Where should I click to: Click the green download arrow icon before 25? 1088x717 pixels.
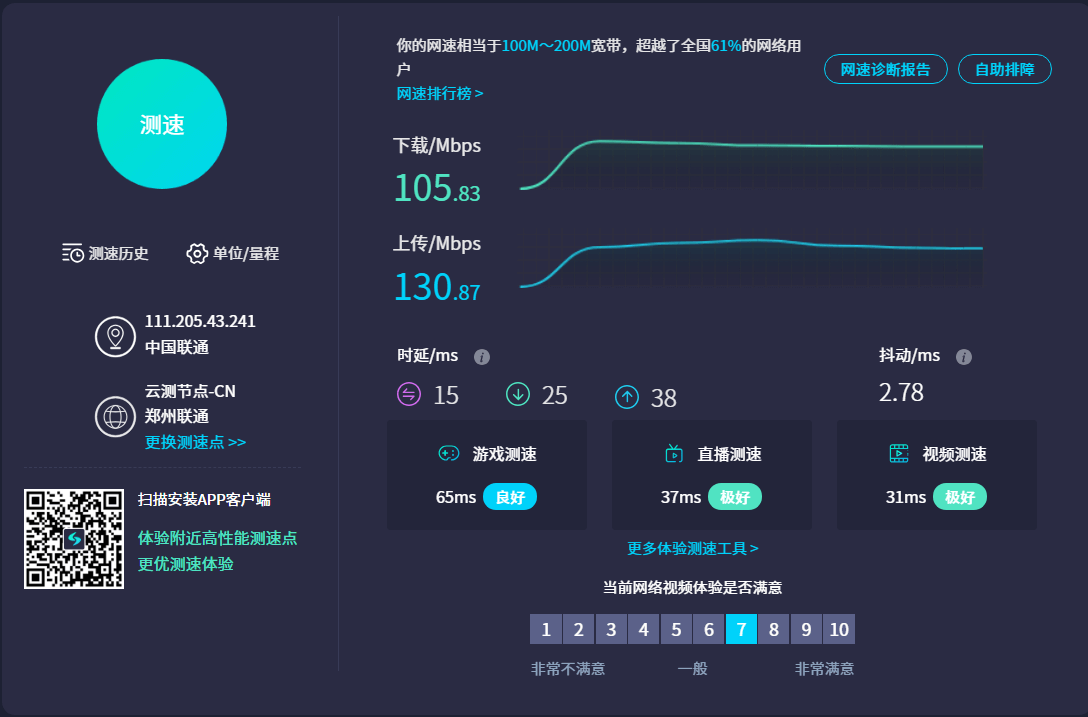click(x=518, y=395)
